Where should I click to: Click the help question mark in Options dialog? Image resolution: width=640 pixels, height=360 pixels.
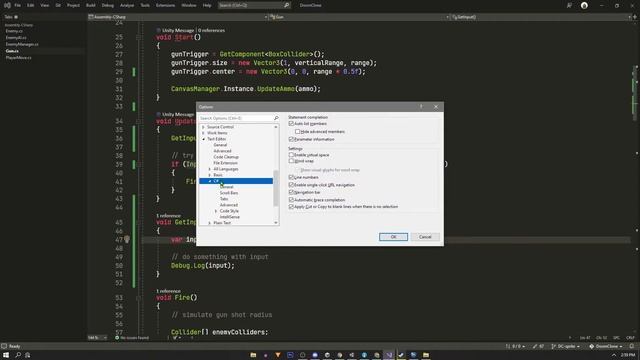[x=421, y=107]
